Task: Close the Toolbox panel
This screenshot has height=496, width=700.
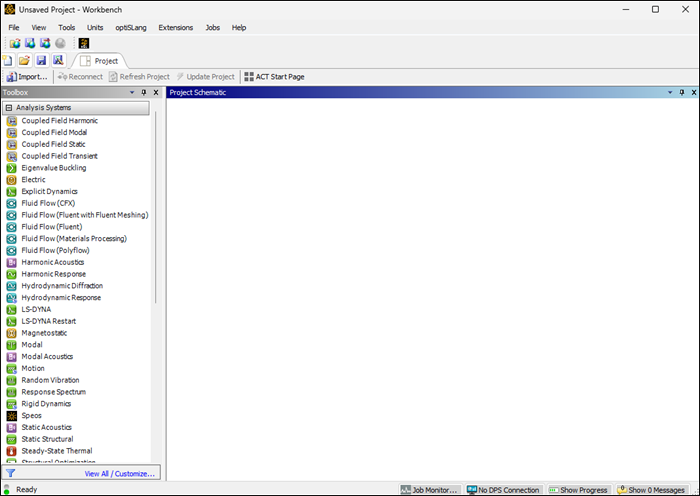Action: click(x=156, y=92)
